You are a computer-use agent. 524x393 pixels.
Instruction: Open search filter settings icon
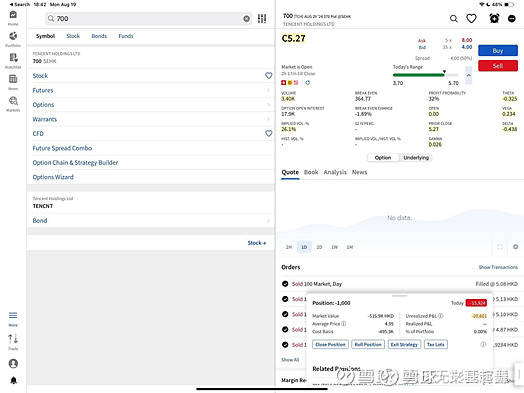(x=262, y=19)
